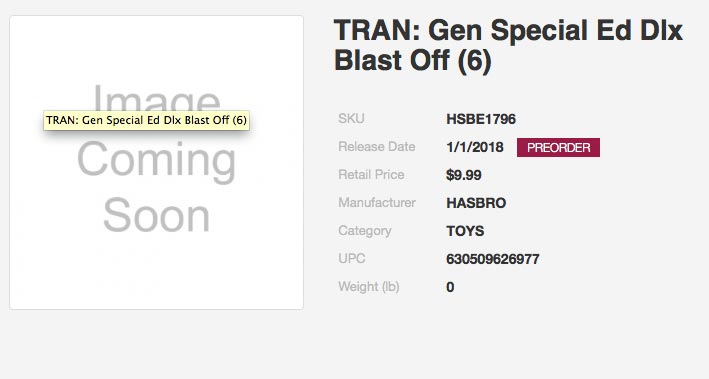Click the weight value 0
The width and height of the screenshot is (709, 379).
(x=450, y=287)
